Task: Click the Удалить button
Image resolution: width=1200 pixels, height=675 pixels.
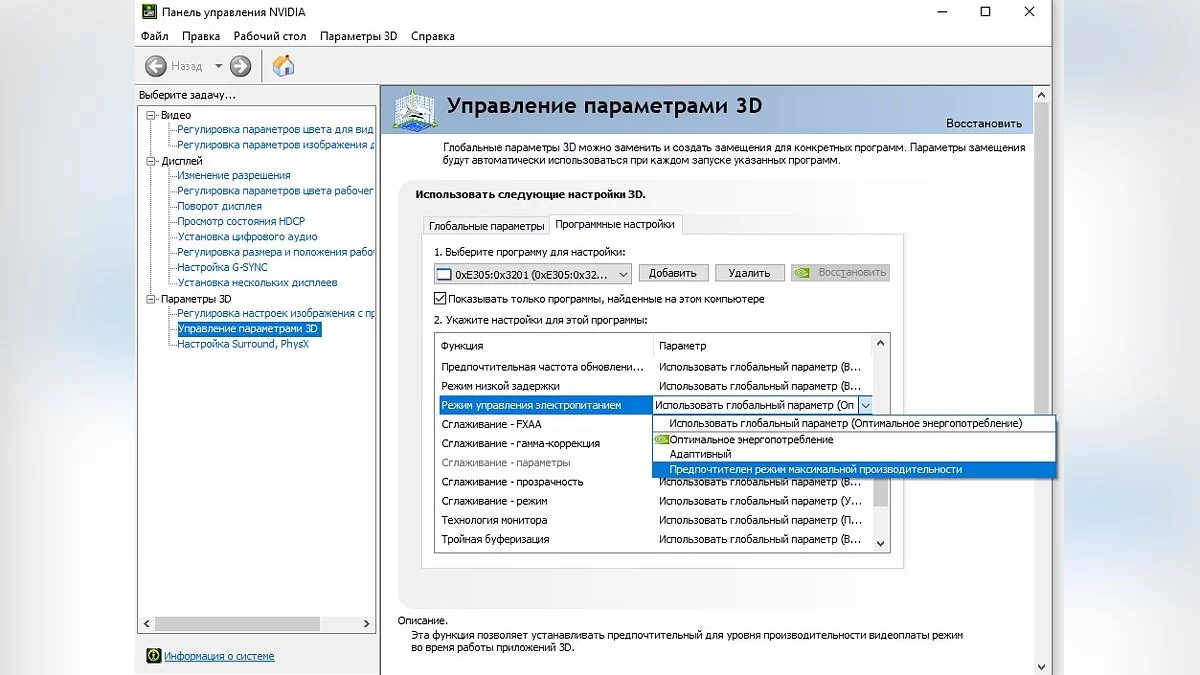Action: tap(749, 273)
